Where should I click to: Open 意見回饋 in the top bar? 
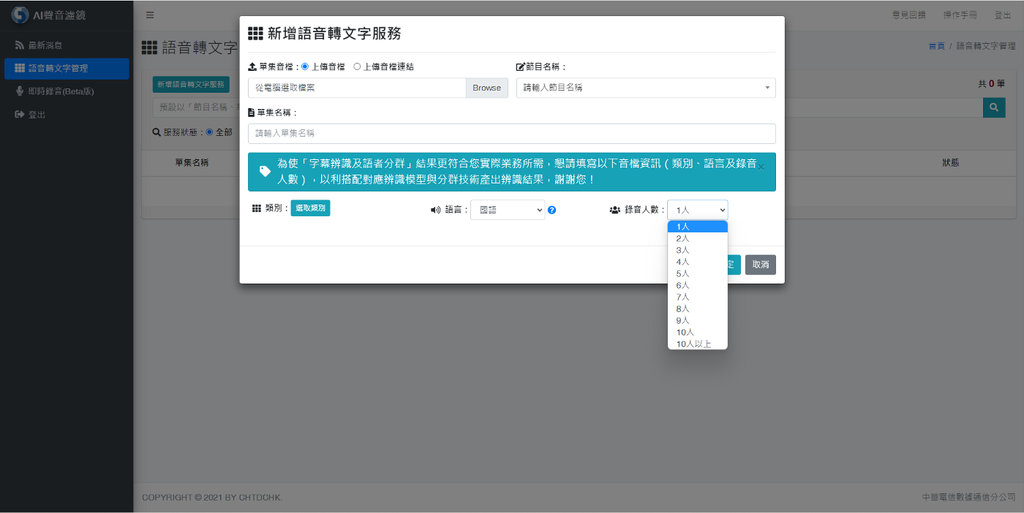pos(909,15)
